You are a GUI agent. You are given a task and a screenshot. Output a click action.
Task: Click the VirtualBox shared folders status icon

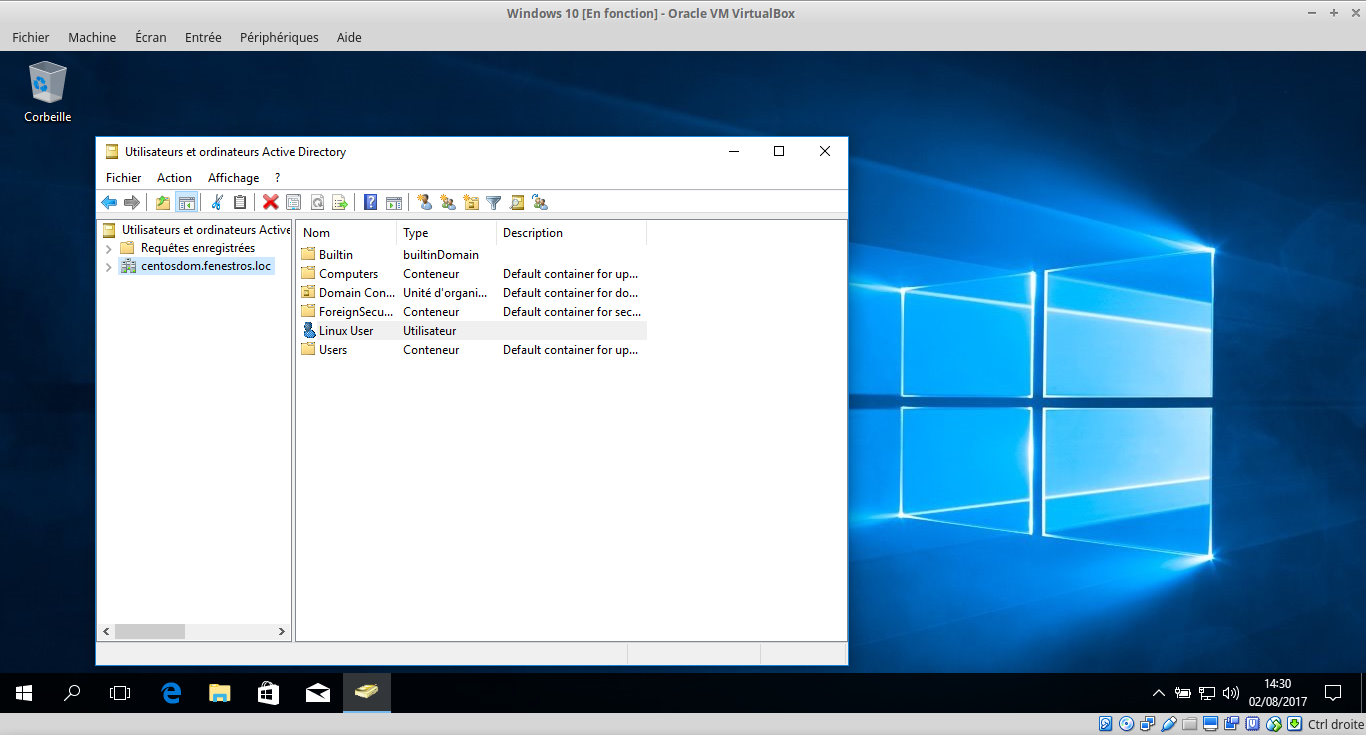click(1189, 724)
